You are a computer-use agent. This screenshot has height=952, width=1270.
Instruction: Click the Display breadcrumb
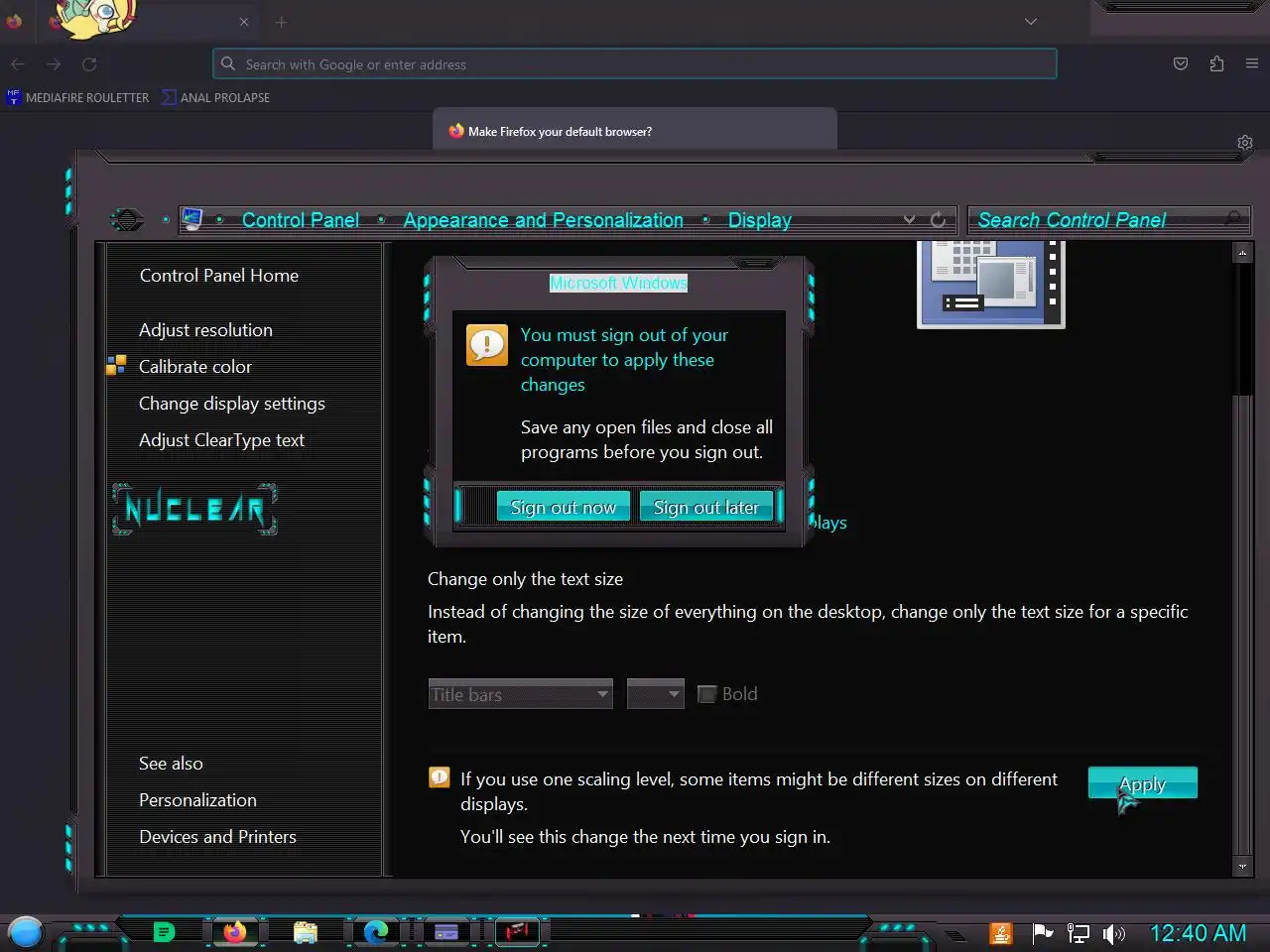point(760,220)
